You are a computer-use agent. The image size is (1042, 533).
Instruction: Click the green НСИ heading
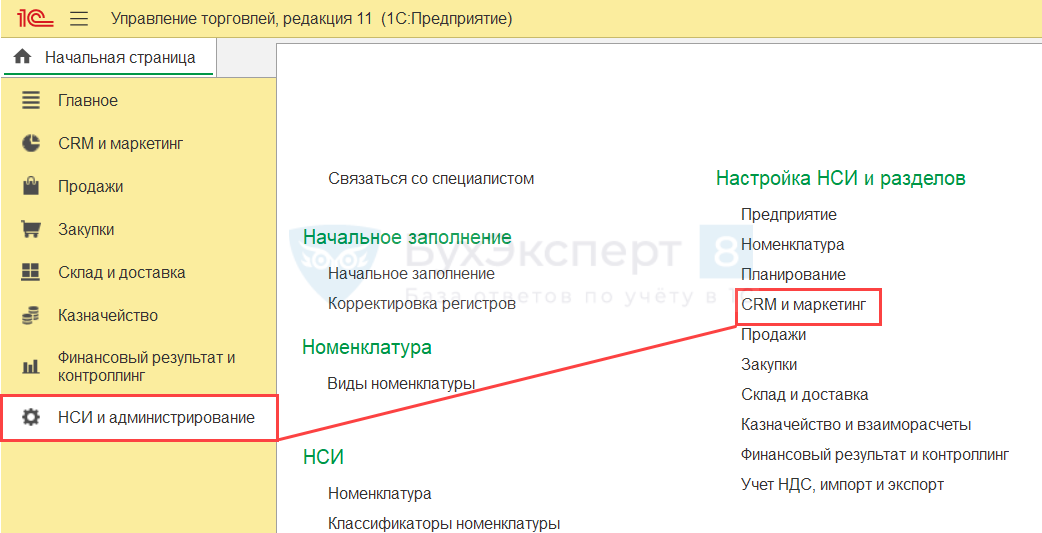(x=323, y=457)
